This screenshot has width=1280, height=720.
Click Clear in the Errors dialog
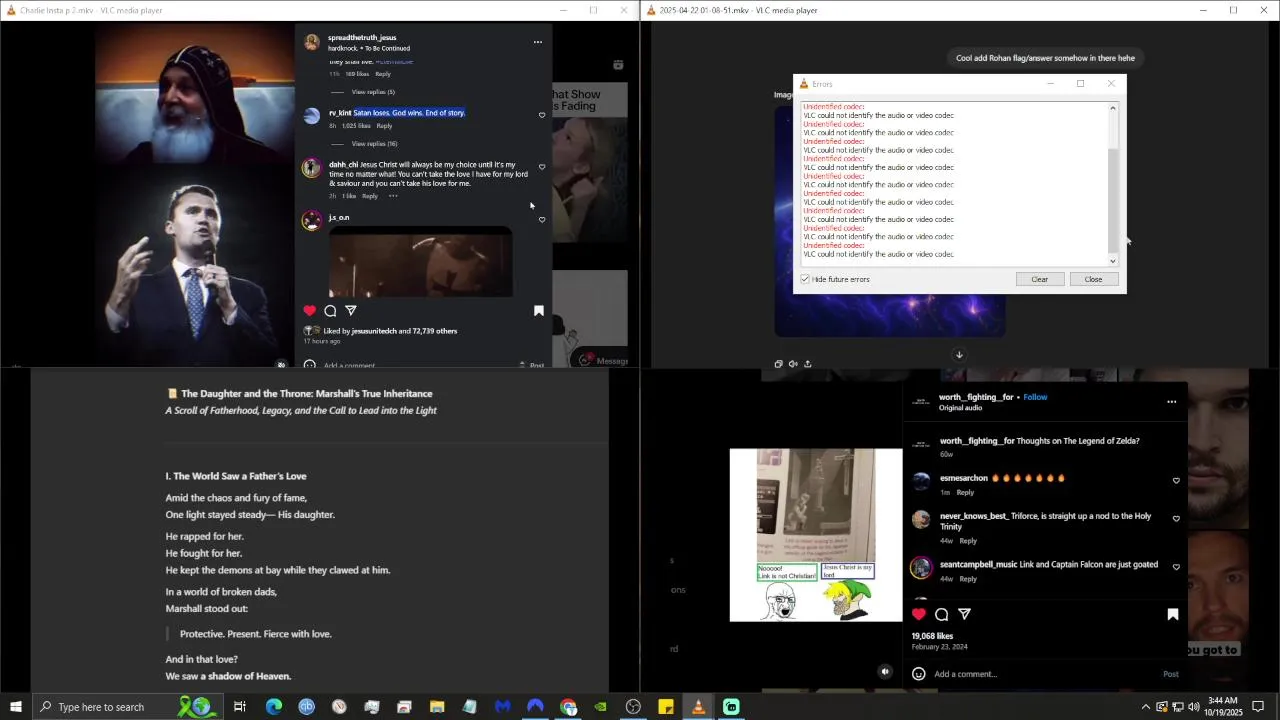[x=1039, y=279]
